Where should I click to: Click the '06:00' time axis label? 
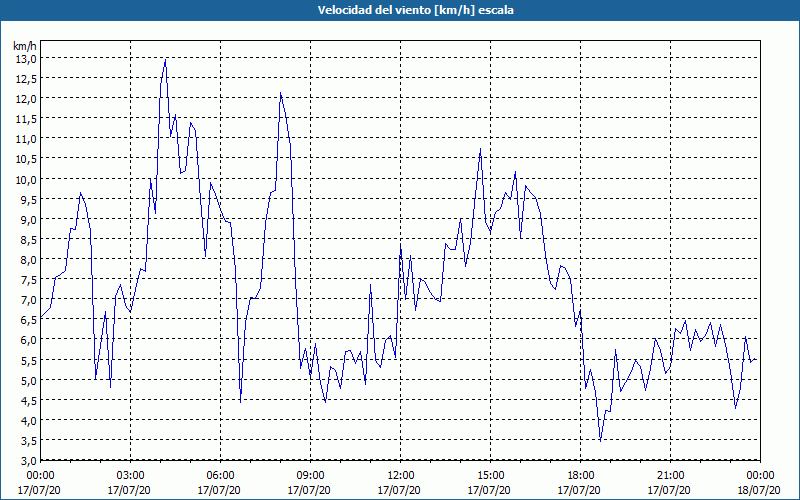point(220,476)
